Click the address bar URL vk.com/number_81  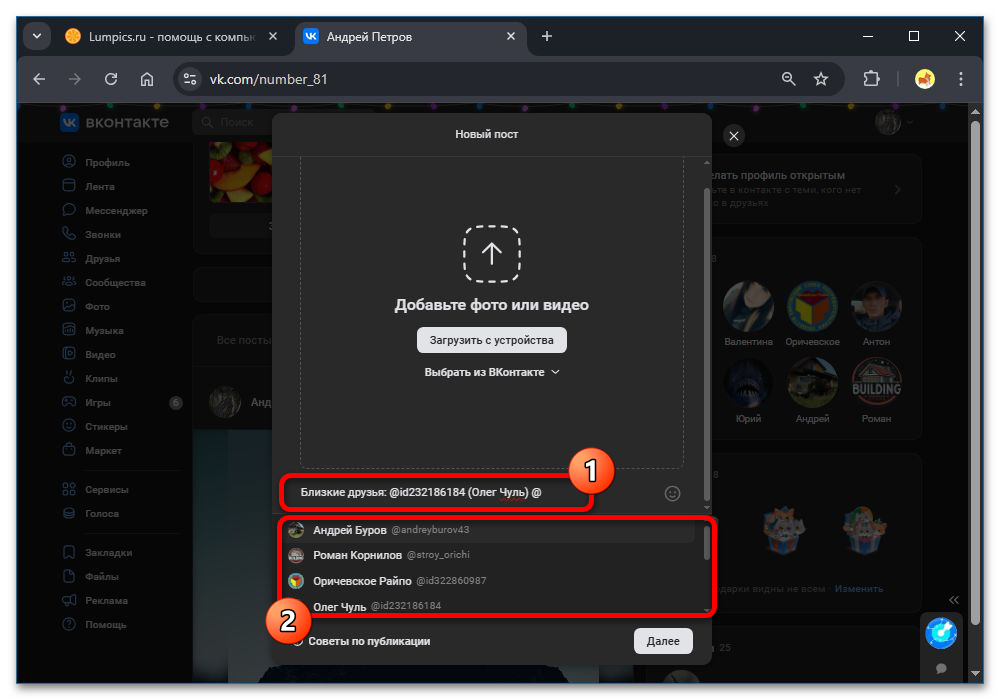click(x=268, y=79)
